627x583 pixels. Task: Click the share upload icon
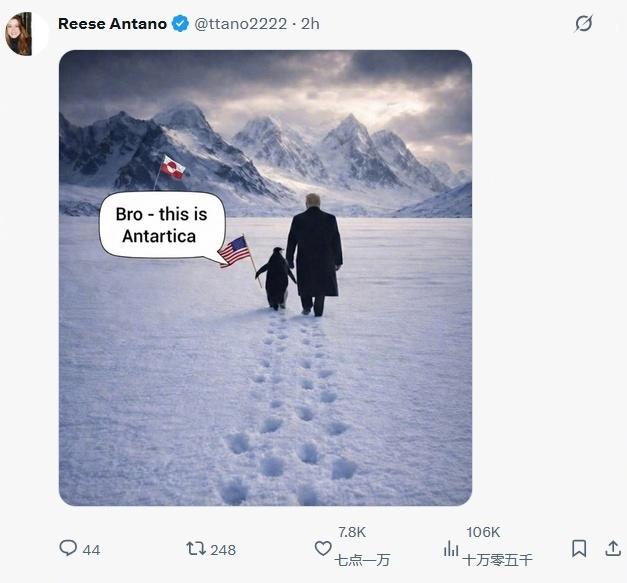(x=613, y=548)
